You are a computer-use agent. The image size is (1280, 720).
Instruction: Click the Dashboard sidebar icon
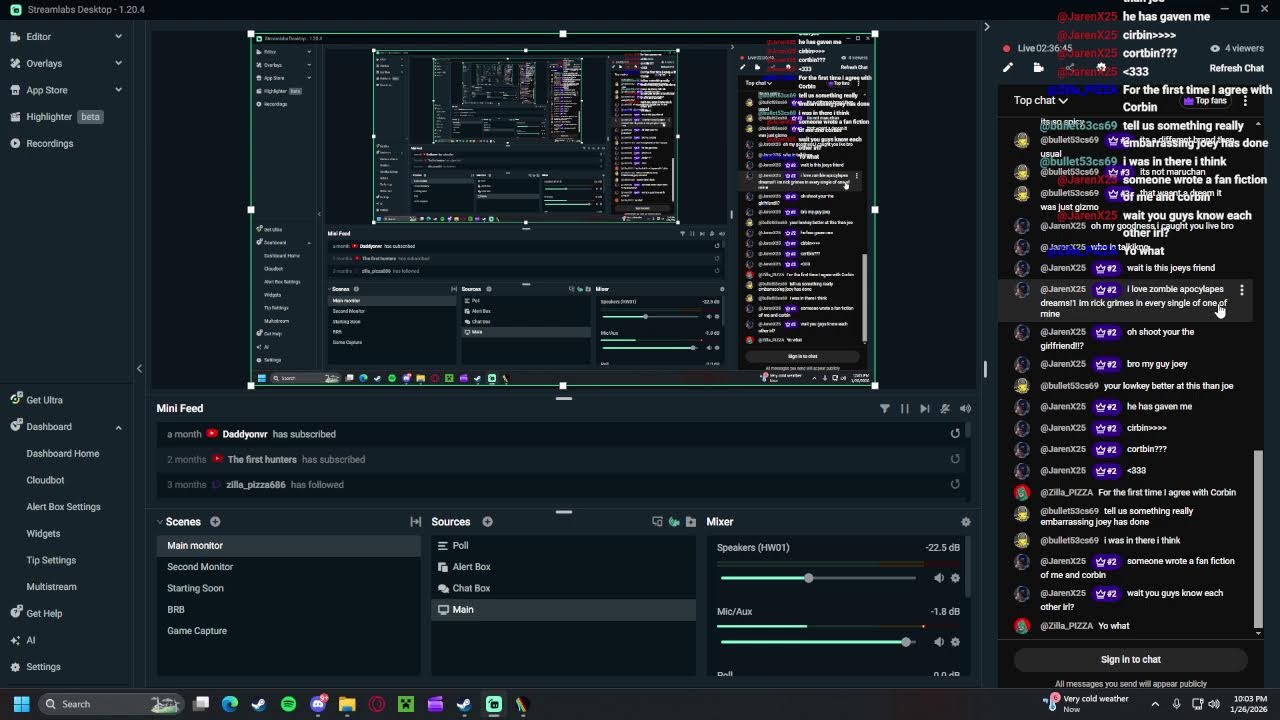pos(16,427)
